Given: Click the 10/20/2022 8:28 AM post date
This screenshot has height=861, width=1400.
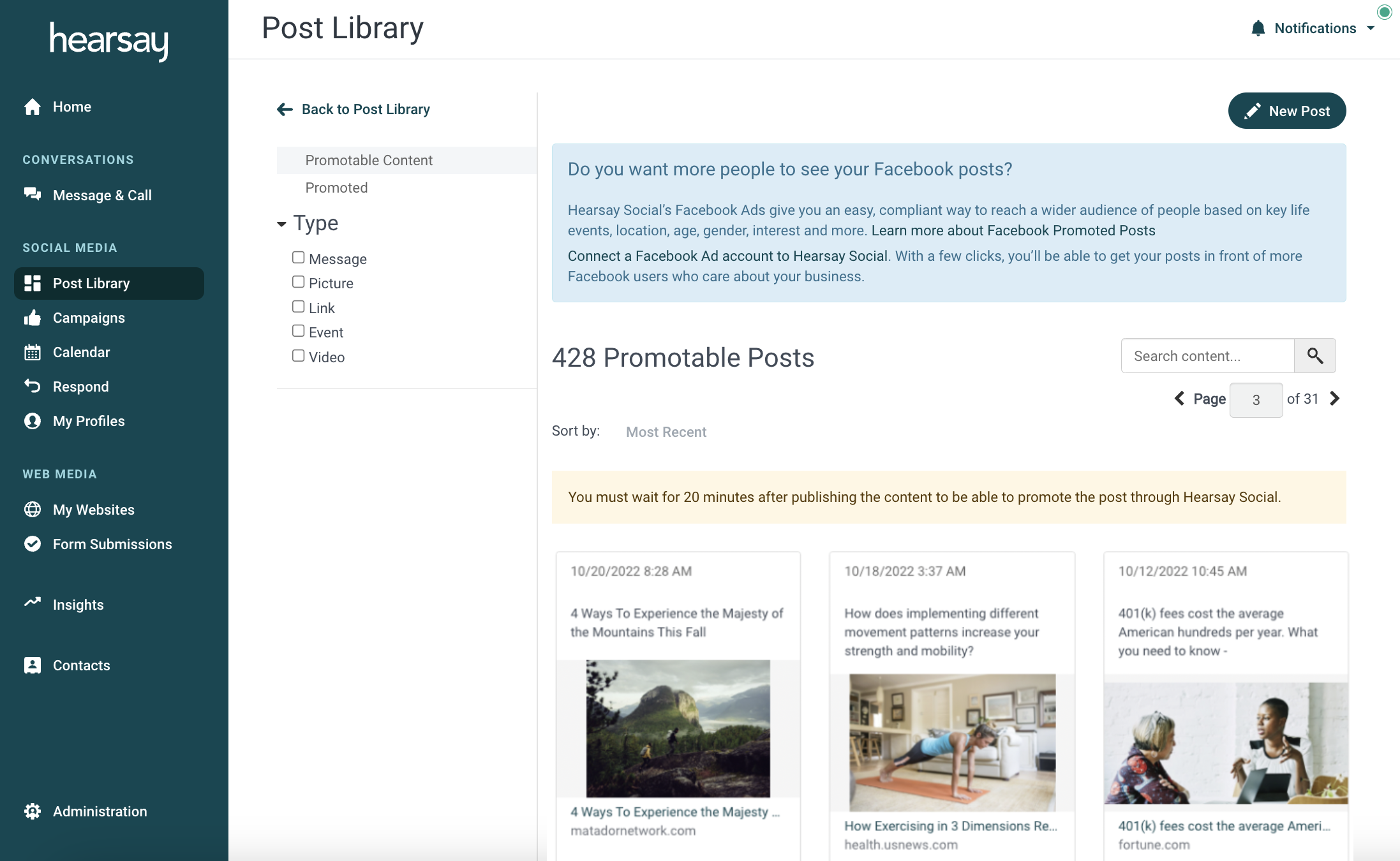Looking at the screenshot, I should 631,571.
